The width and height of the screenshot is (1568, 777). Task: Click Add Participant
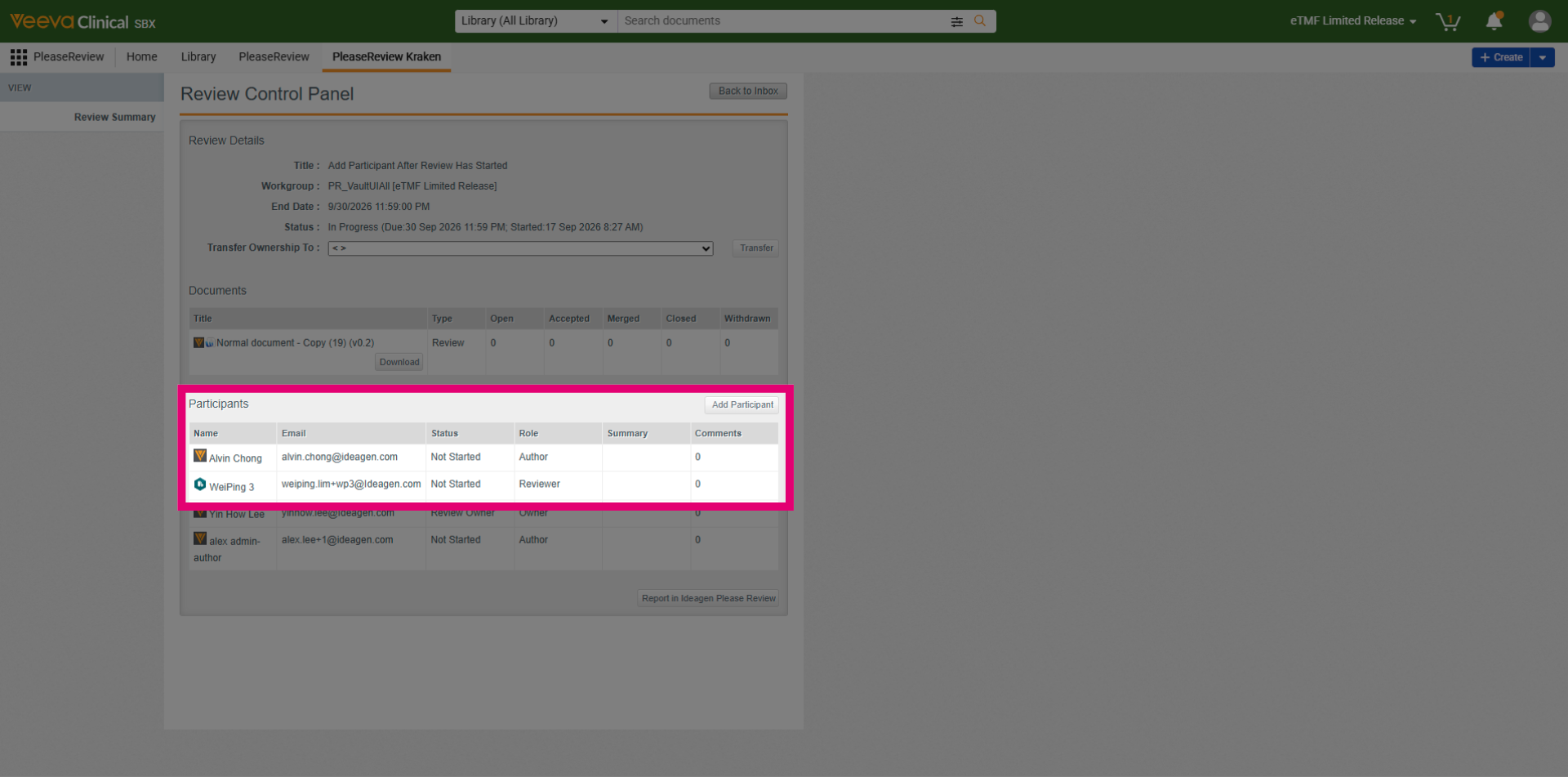pos(742,405)
